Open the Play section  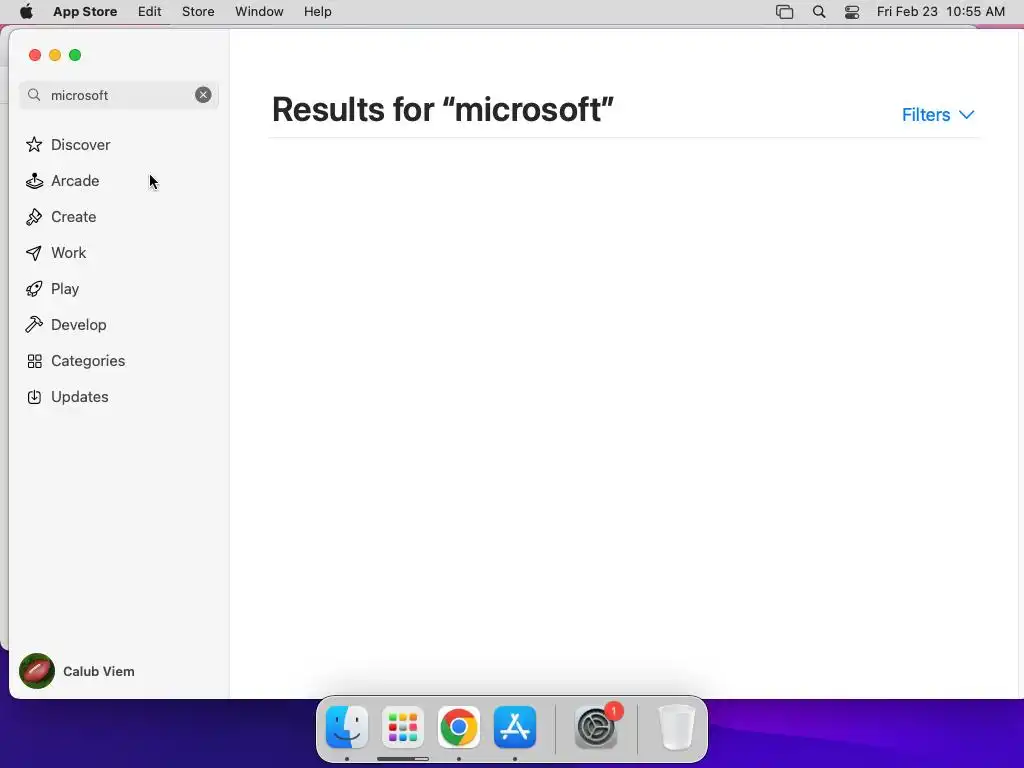[119, 288]
